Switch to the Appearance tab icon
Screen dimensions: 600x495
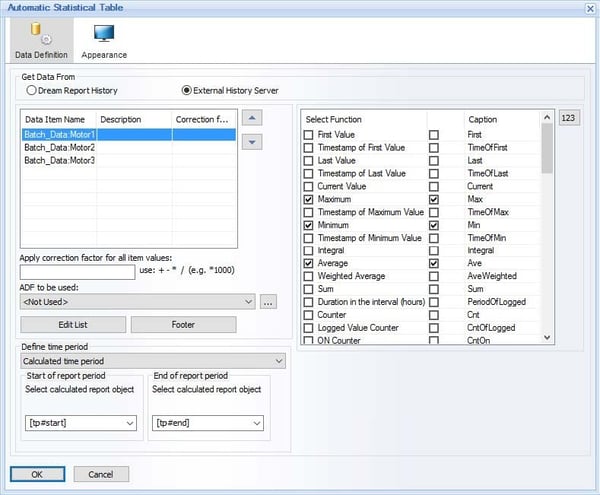tap(103, 35)
